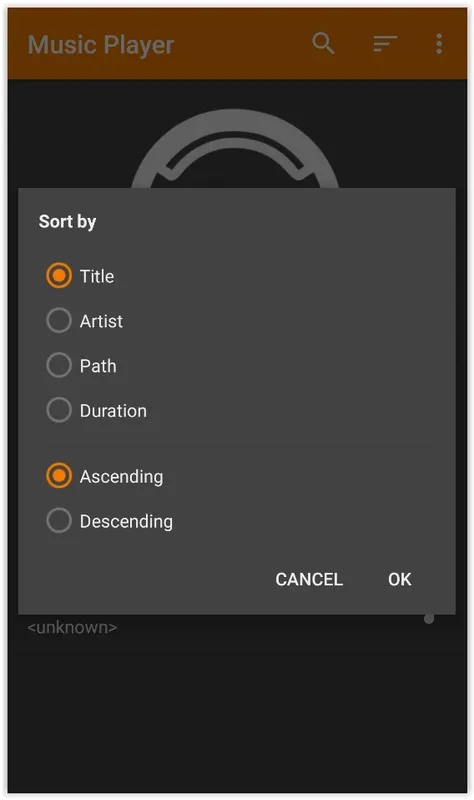Open search with the magnifier icon
Screen dimensions: 474x800
(x=323, y=43)
